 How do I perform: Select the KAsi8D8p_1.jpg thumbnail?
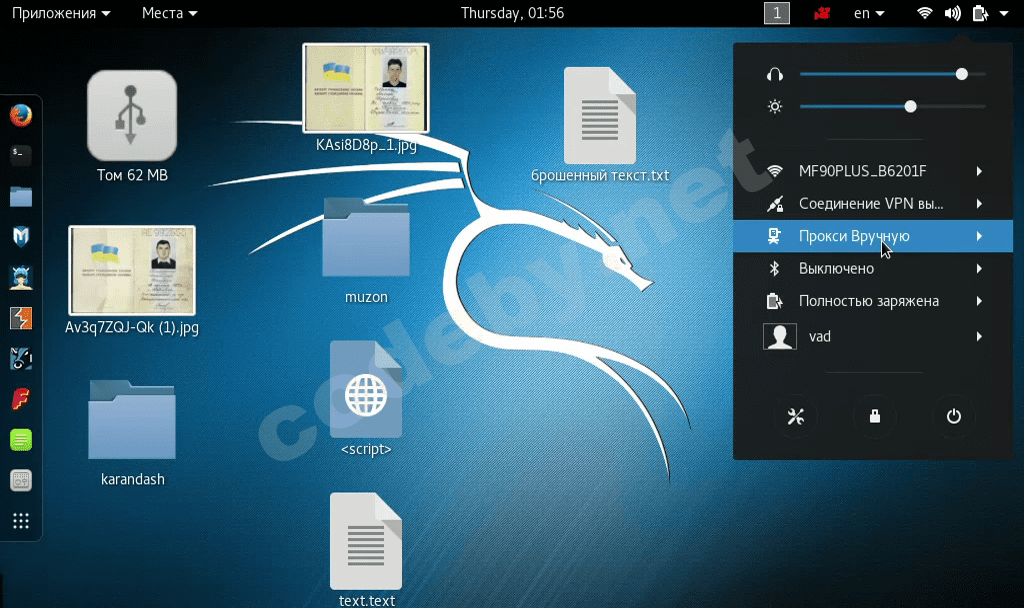point(366,88)
